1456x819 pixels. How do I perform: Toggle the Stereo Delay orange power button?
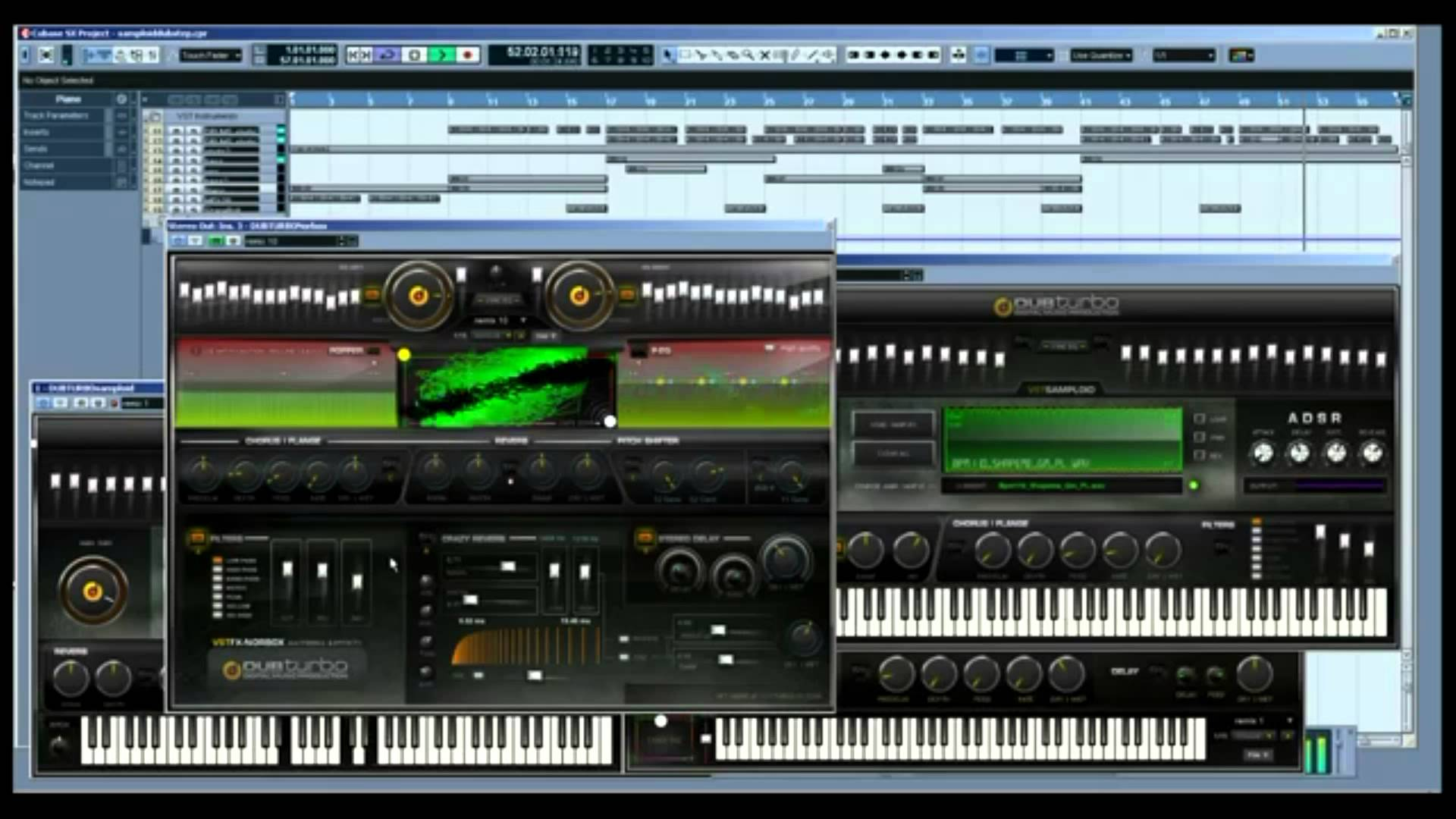pyautogui.click(x=645, y=538)
